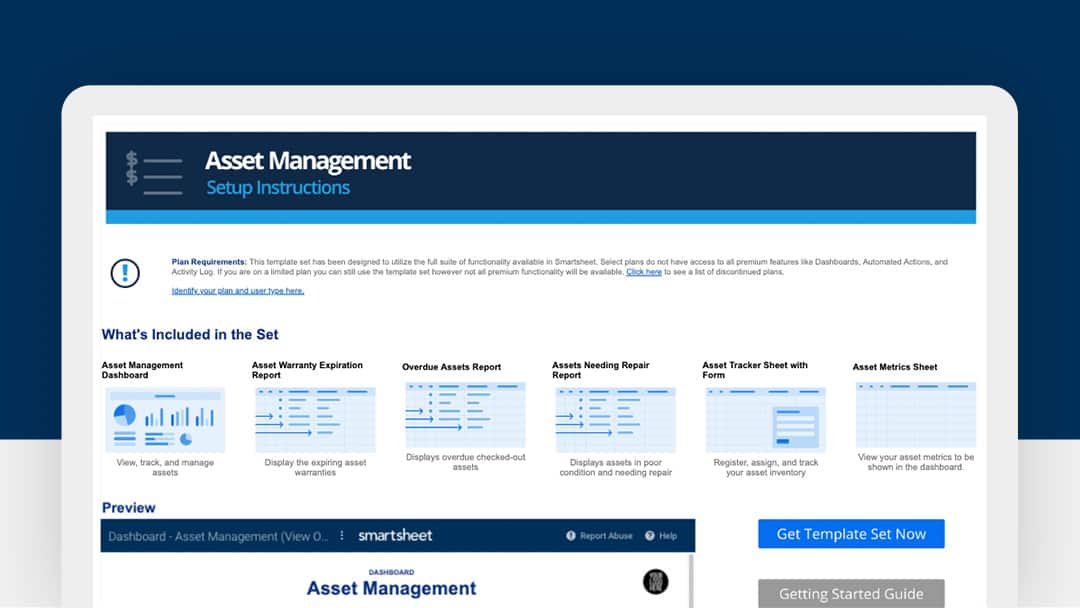This screenshot has height=608, width=1080.
Task: Open the Click here discontinued plans link
Action: tap(644, 270)
